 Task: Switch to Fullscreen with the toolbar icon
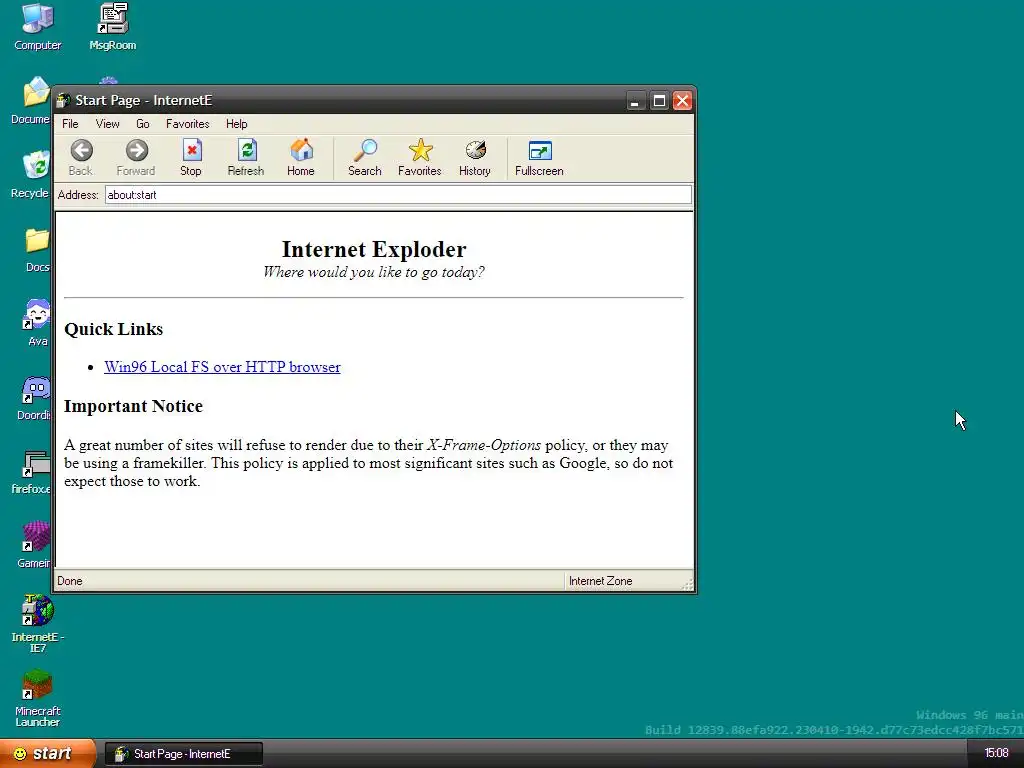tap(539, 151)
